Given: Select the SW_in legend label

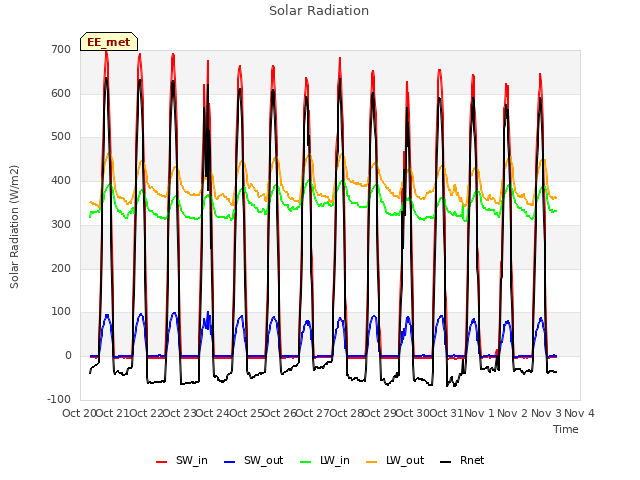Looking at the screenshot, I should (192, 460).
